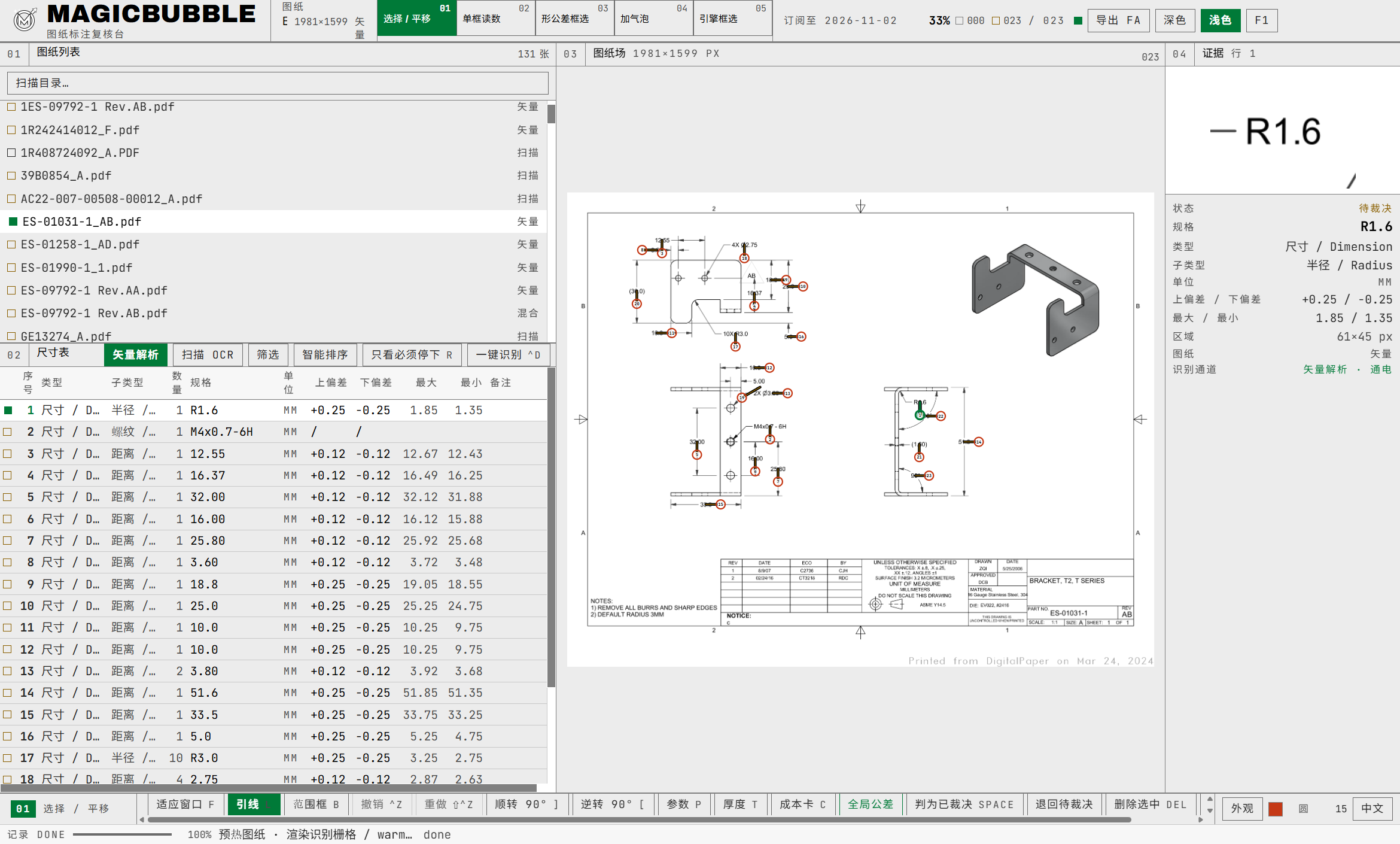Check row 2 M4x0.7-6H checkbox

click(x=8, y=432)
